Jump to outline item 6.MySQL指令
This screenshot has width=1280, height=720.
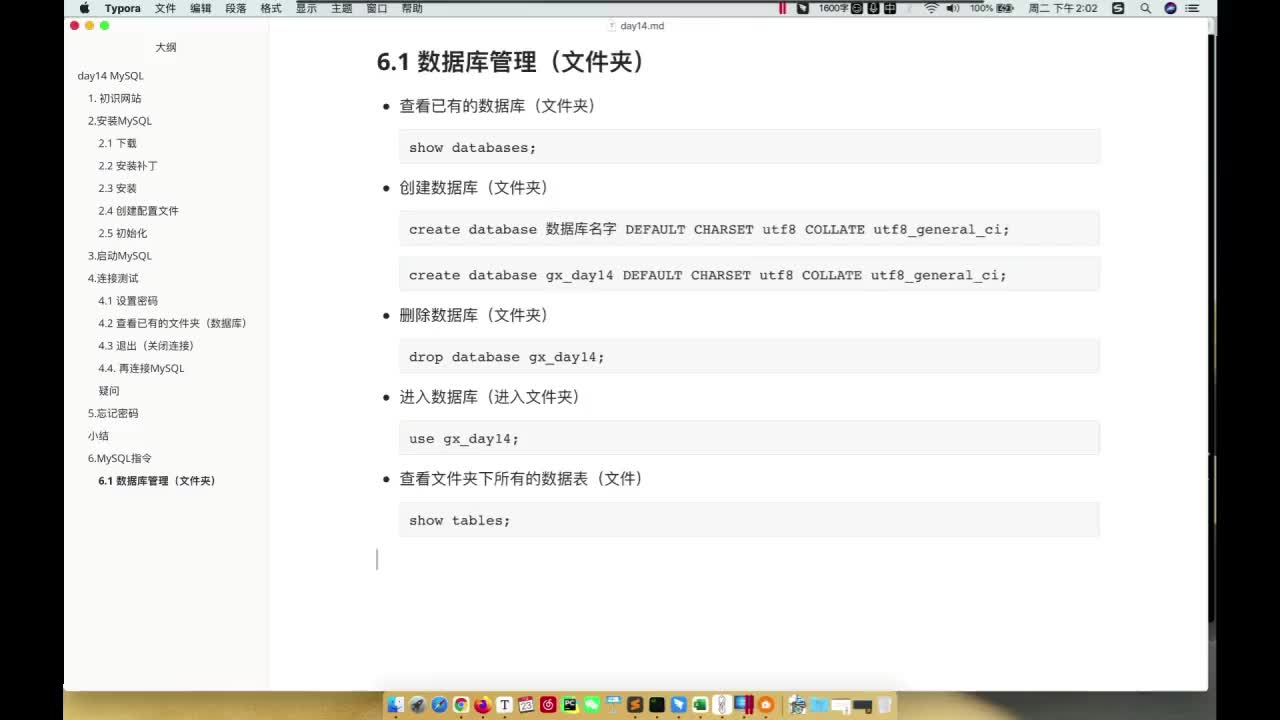[x=120, y=458]
